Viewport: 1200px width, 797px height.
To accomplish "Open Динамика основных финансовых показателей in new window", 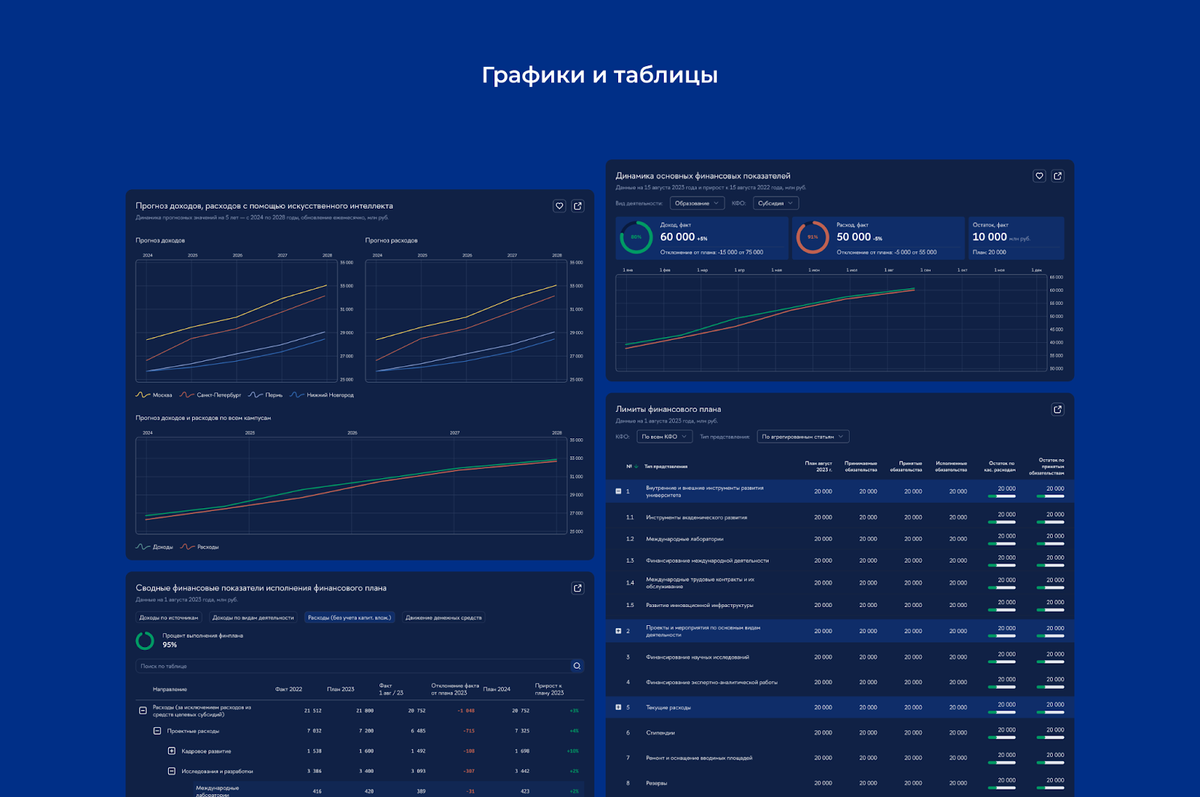I will point(1057,176).
